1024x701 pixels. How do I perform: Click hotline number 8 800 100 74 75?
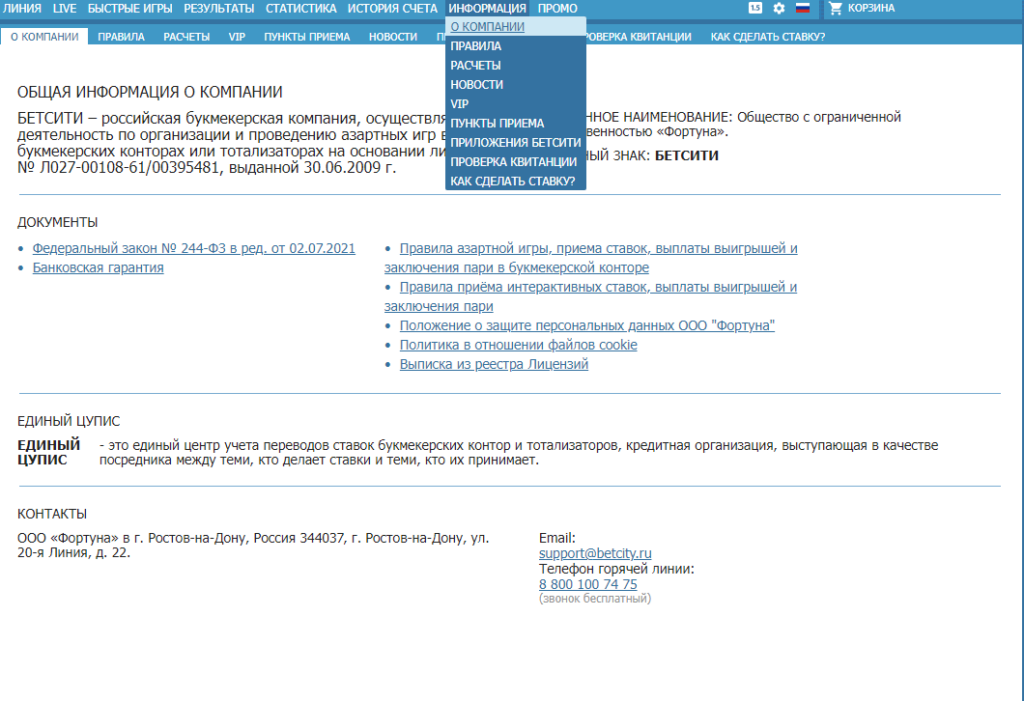(x=588, y=584)
